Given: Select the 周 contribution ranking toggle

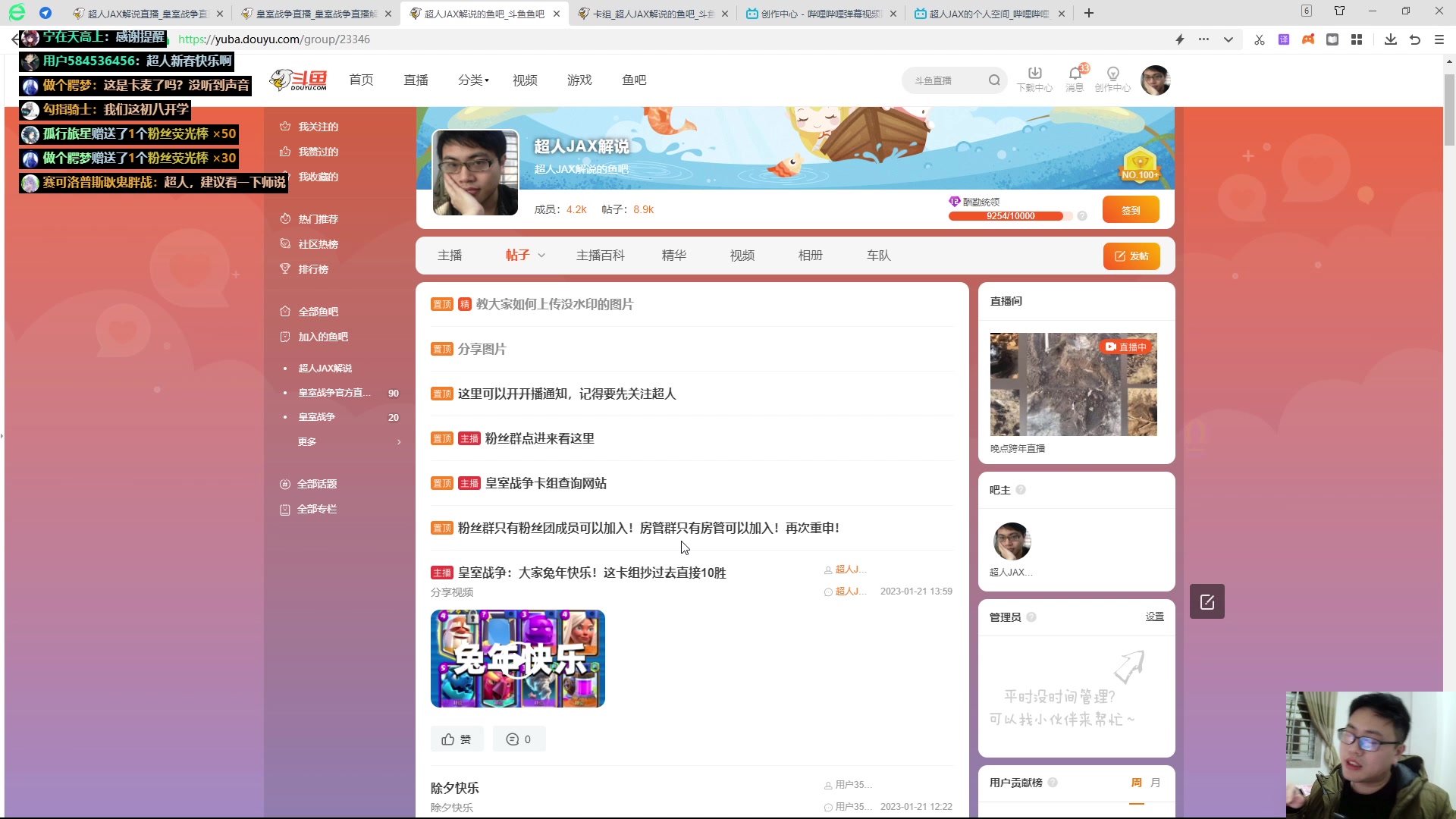Looking at the screenshot, I should (1136, 783).
